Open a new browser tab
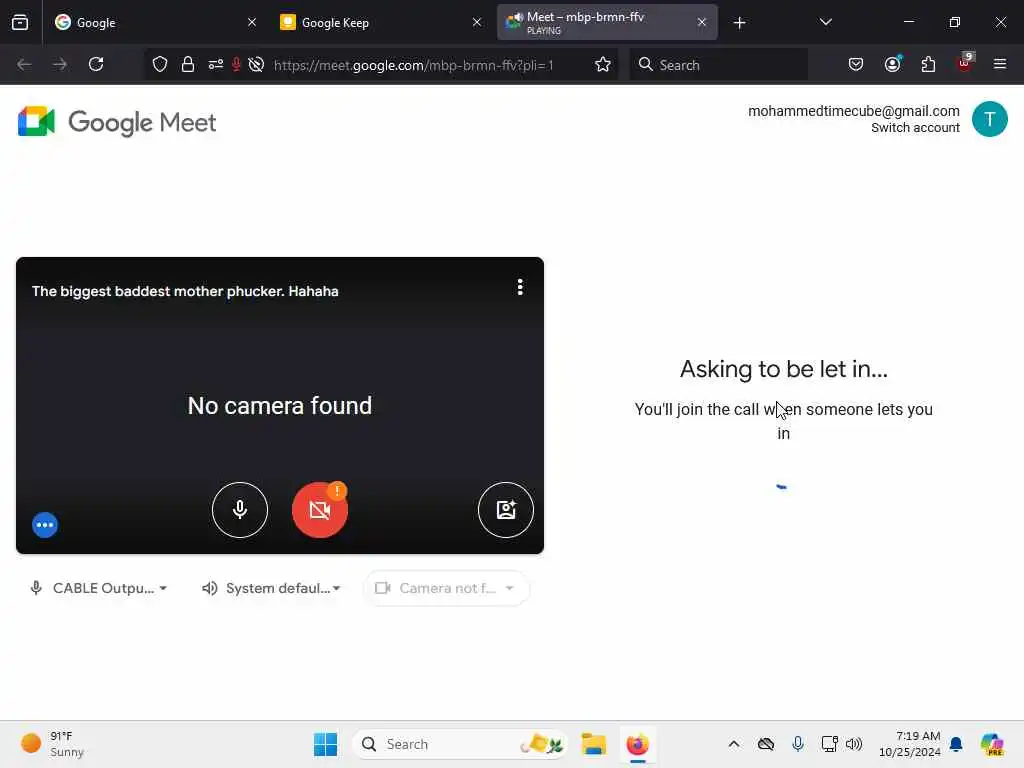The height and width of the screenshot is (768, 1024). click(739, 23)
